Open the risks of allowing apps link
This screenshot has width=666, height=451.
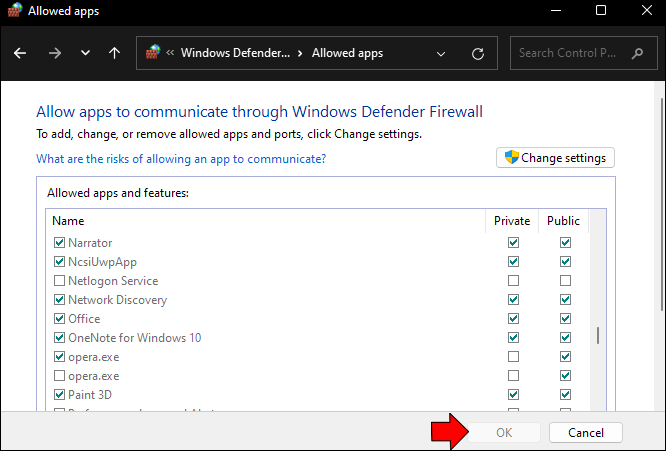click(181, 158)
